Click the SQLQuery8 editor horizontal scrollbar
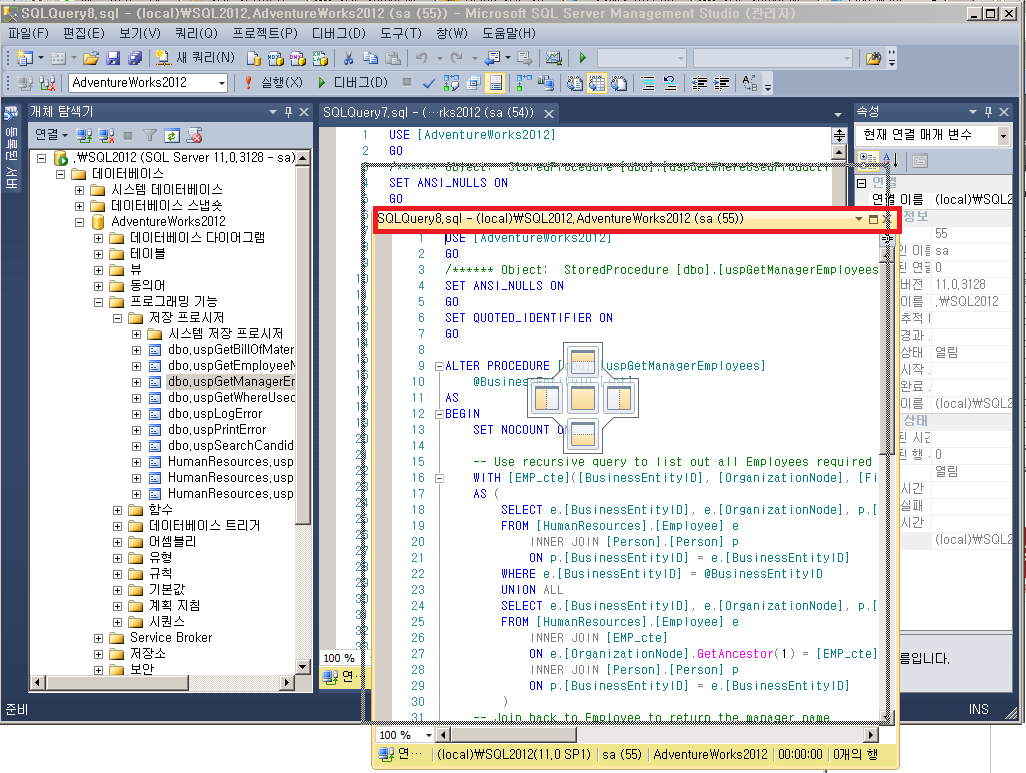The height and width of the screenshot is (773, 1026). pyautogui.click(x=657, y=735)
